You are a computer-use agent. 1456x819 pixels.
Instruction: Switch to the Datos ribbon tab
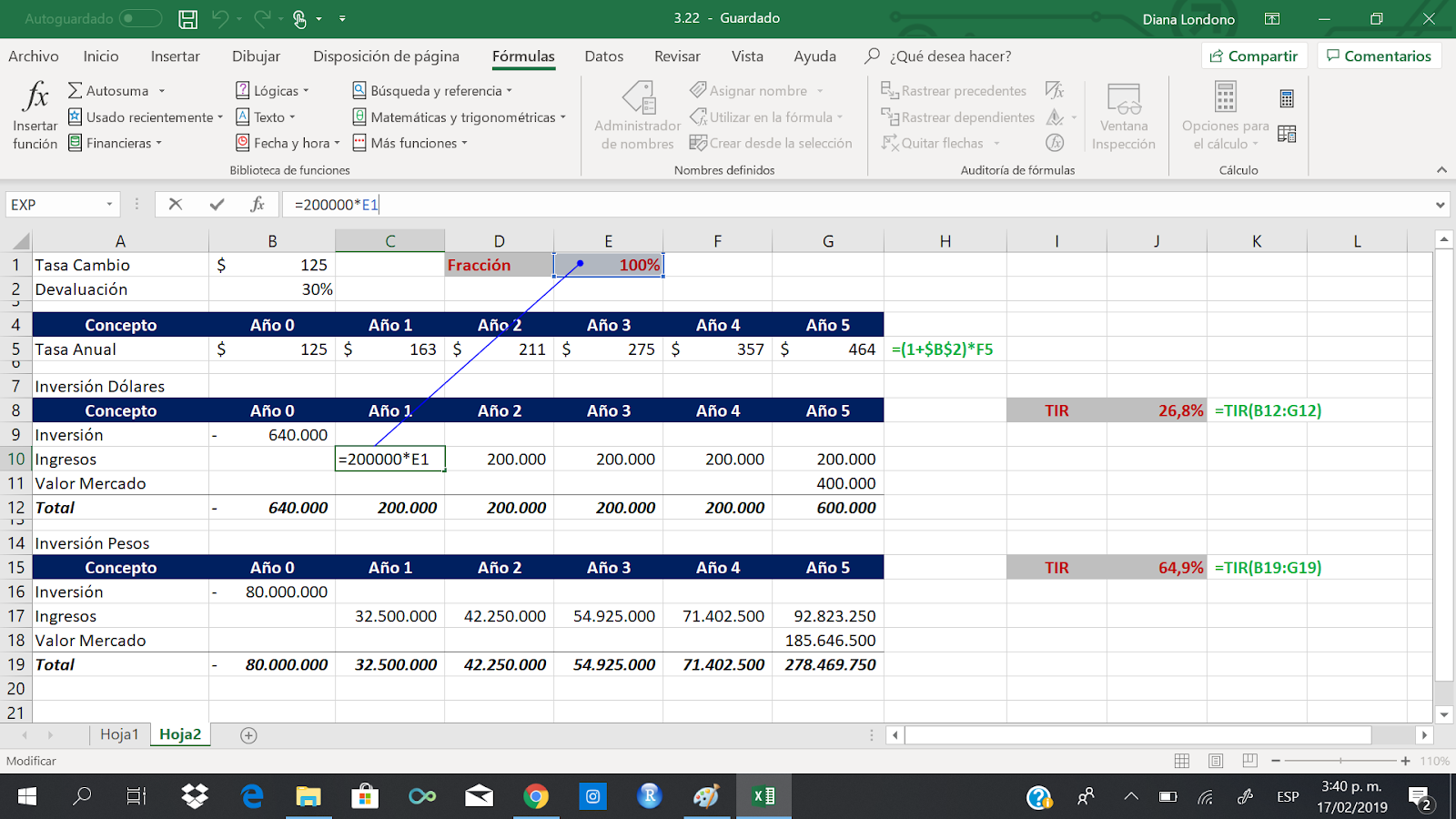pos(603,56)
